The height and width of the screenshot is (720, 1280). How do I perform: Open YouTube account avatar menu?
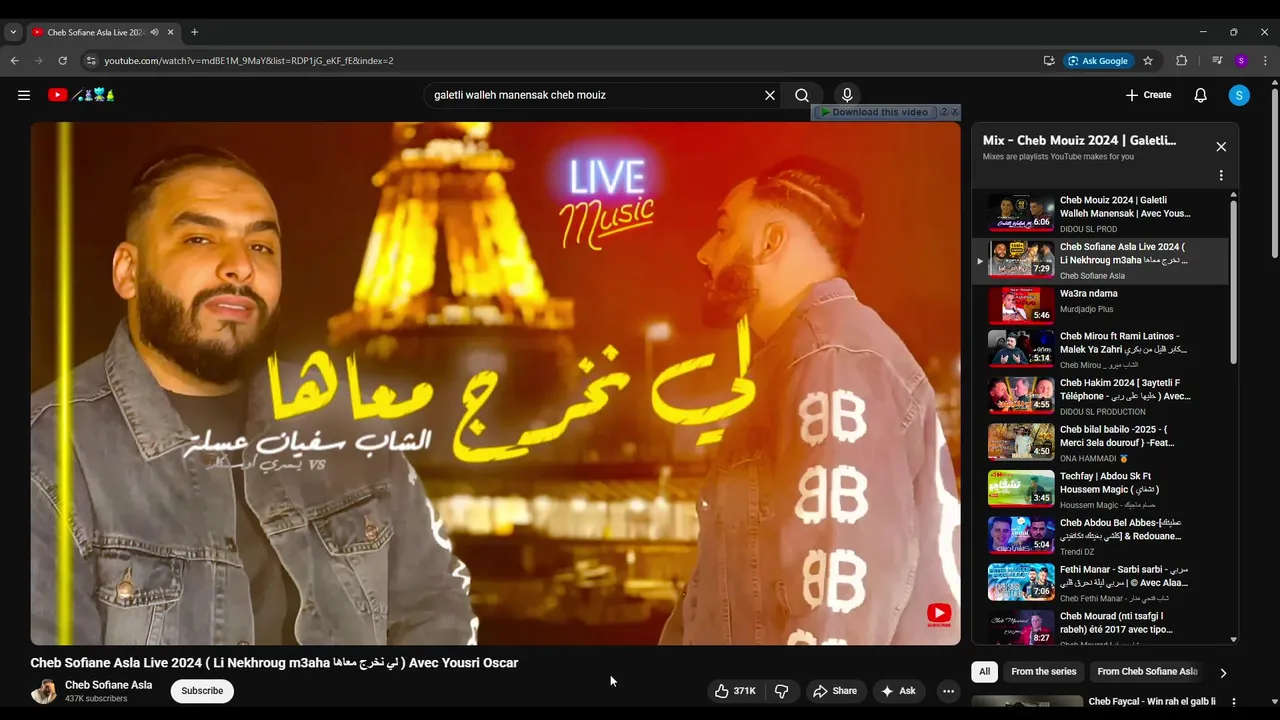[1239, 95]
